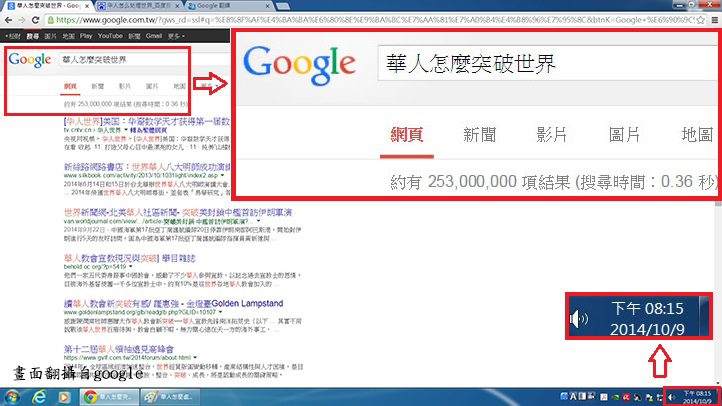This screenshot has width=722, height=406.
Task: Click 搜尋 in the black Google bar
Action: click(x=33, y=36)
